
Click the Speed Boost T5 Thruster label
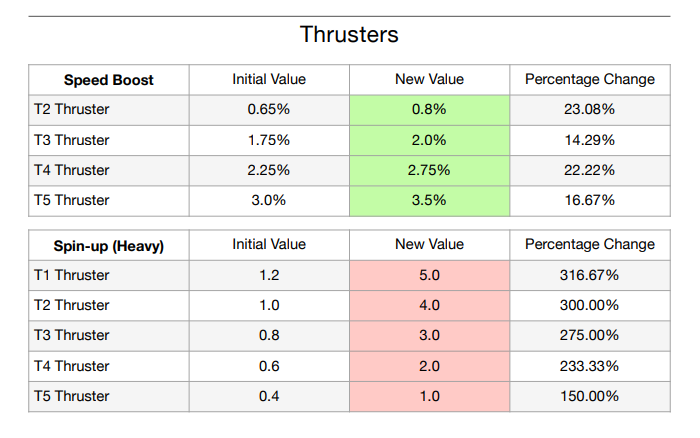[72, 200]
